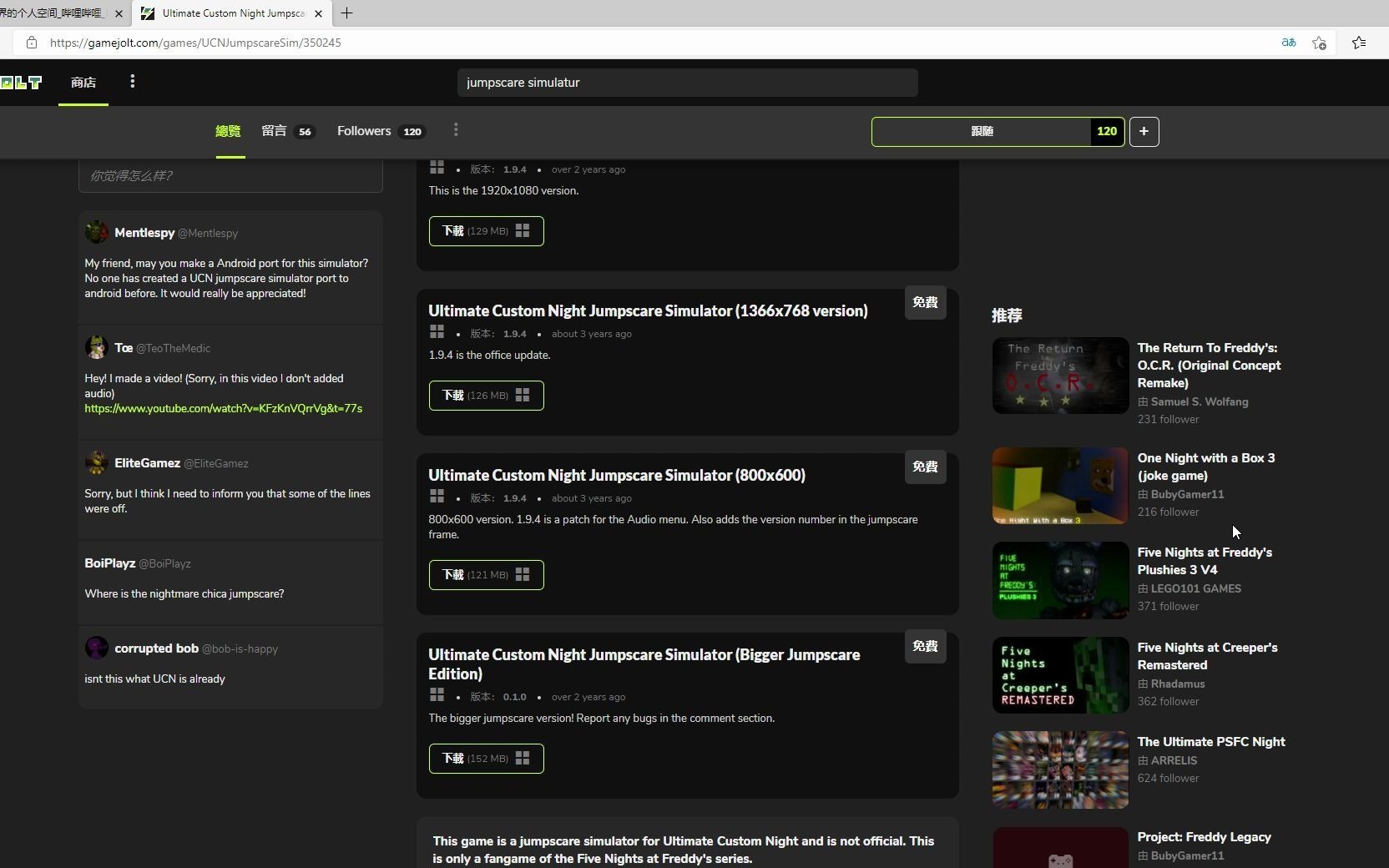Close the Ultimate Custom Night browser tab
Screen dimensions: 1389x868
(318, 13)
